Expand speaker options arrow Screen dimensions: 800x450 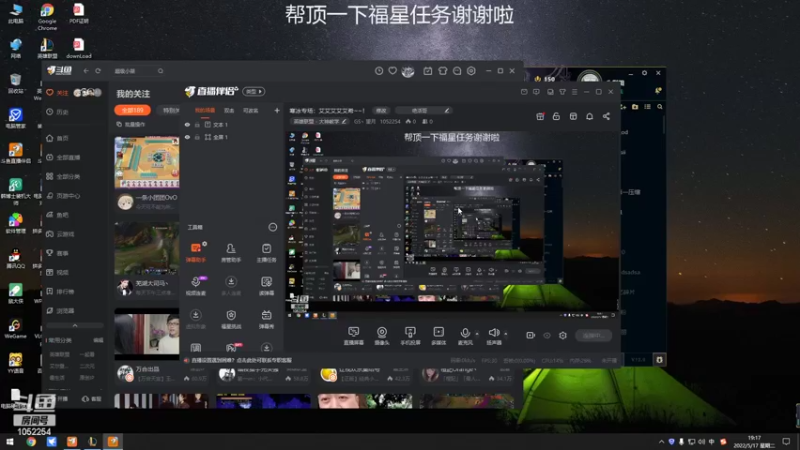tap(506, 334)
